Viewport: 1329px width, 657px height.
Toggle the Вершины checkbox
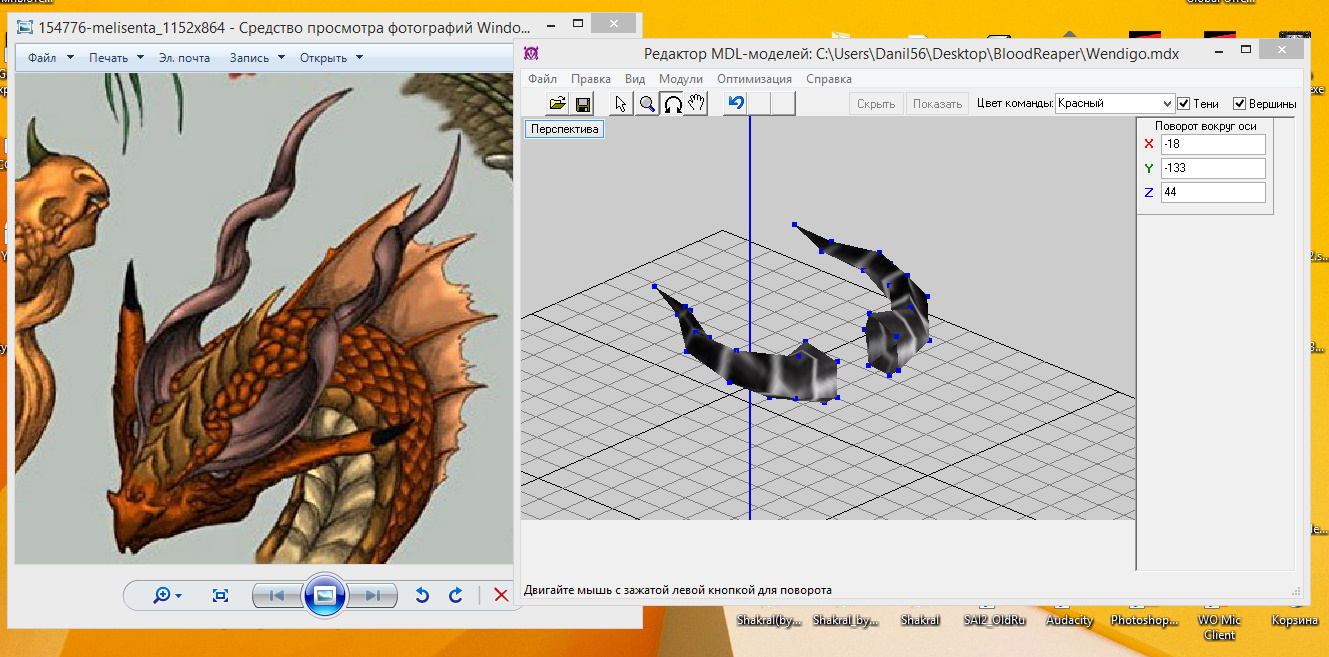point(1239,103)
